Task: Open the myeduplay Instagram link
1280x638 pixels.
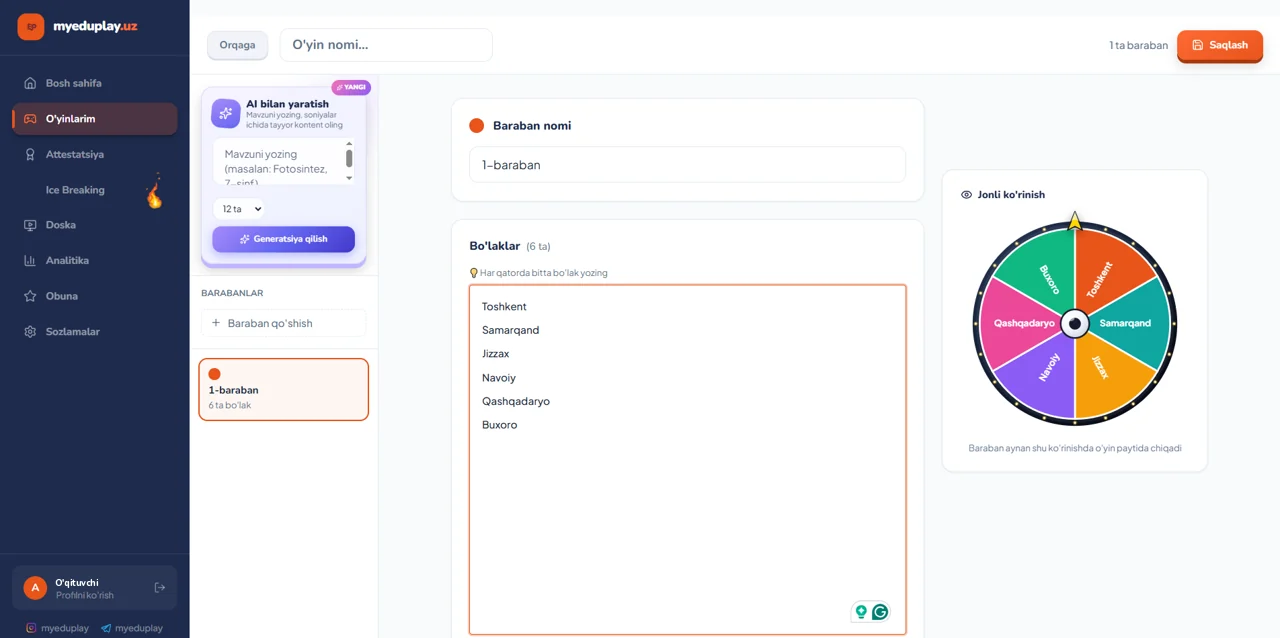Action: [x=57, y=628]
